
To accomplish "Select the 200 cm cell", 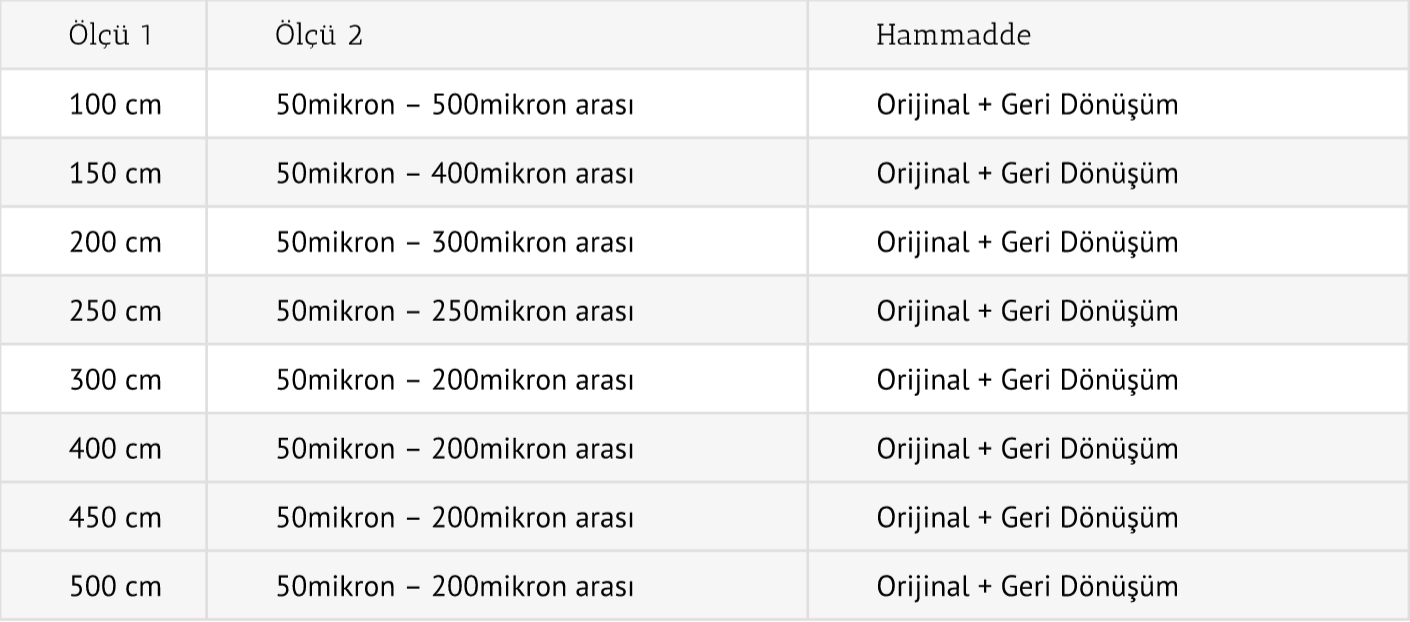I will point(115,242).
